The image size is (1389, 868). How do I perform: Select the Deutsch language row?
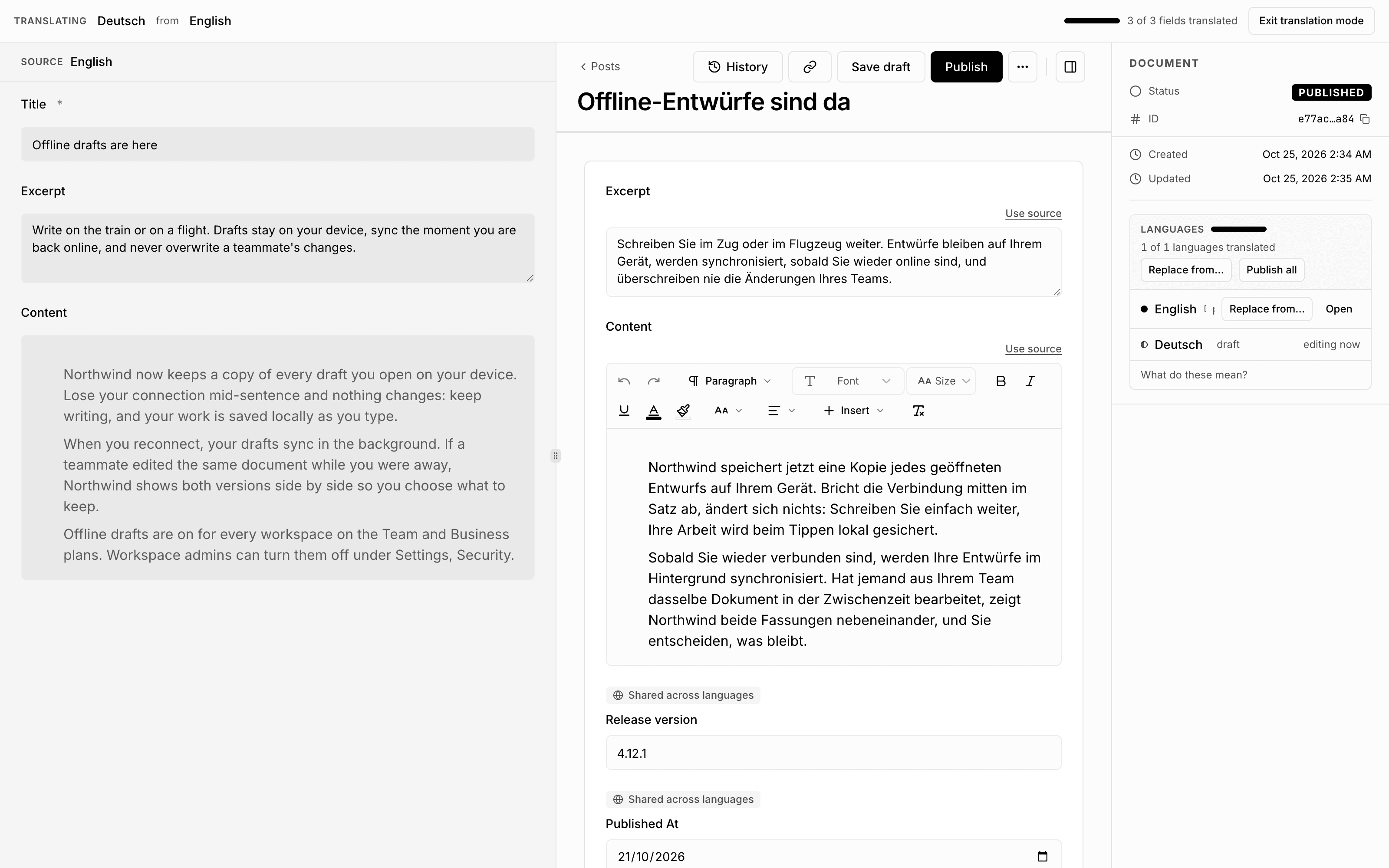tap(1250, 345)
